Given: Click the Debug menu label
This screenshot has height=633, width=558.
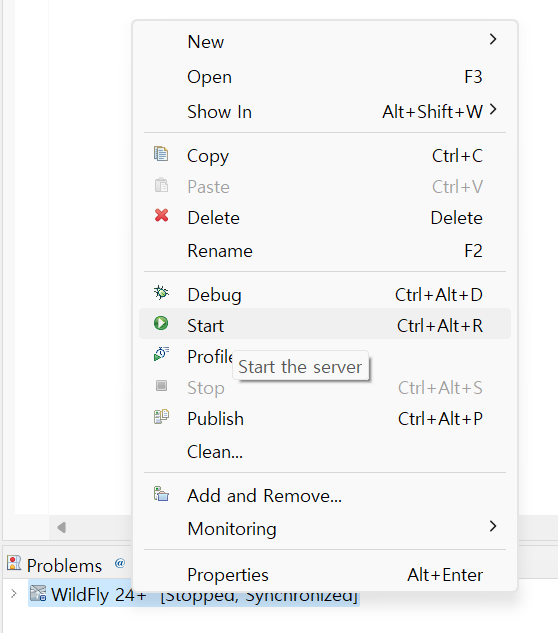Looking at the screenshot, I should point(214,296).
